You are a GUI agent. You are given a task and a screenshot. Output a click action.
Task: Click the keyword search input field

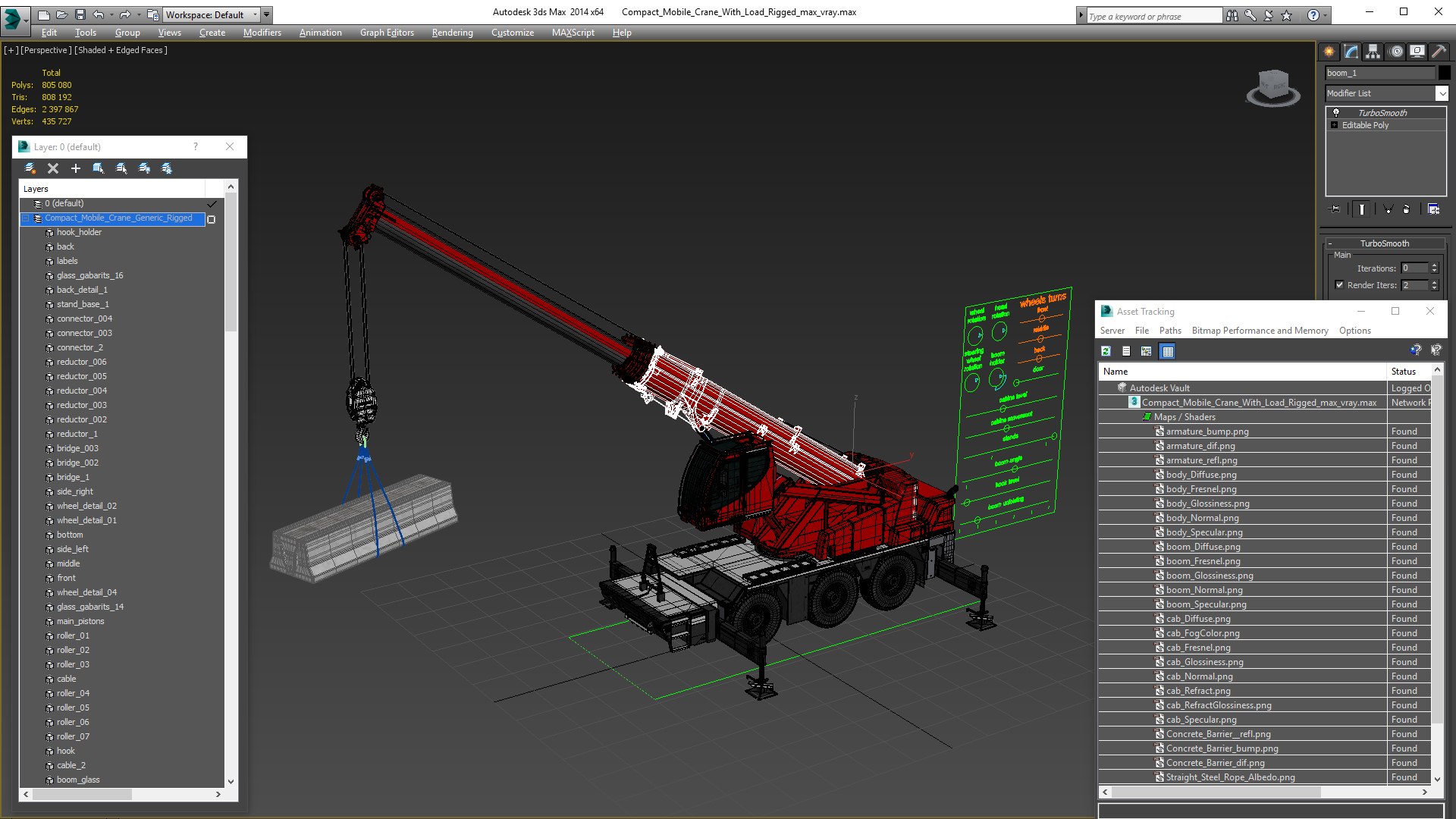pyautogui.click(x=1155, y=16)
